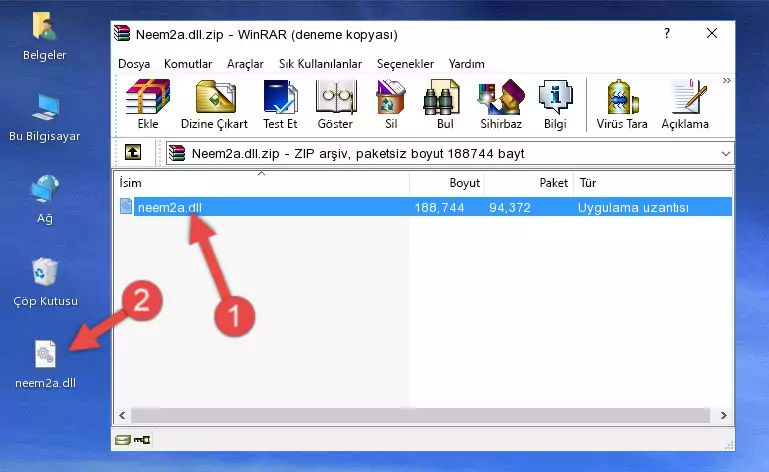The image size is (769, 472).
Task: Click the horizontal scrollbar thumb
Action: (420, 416)
